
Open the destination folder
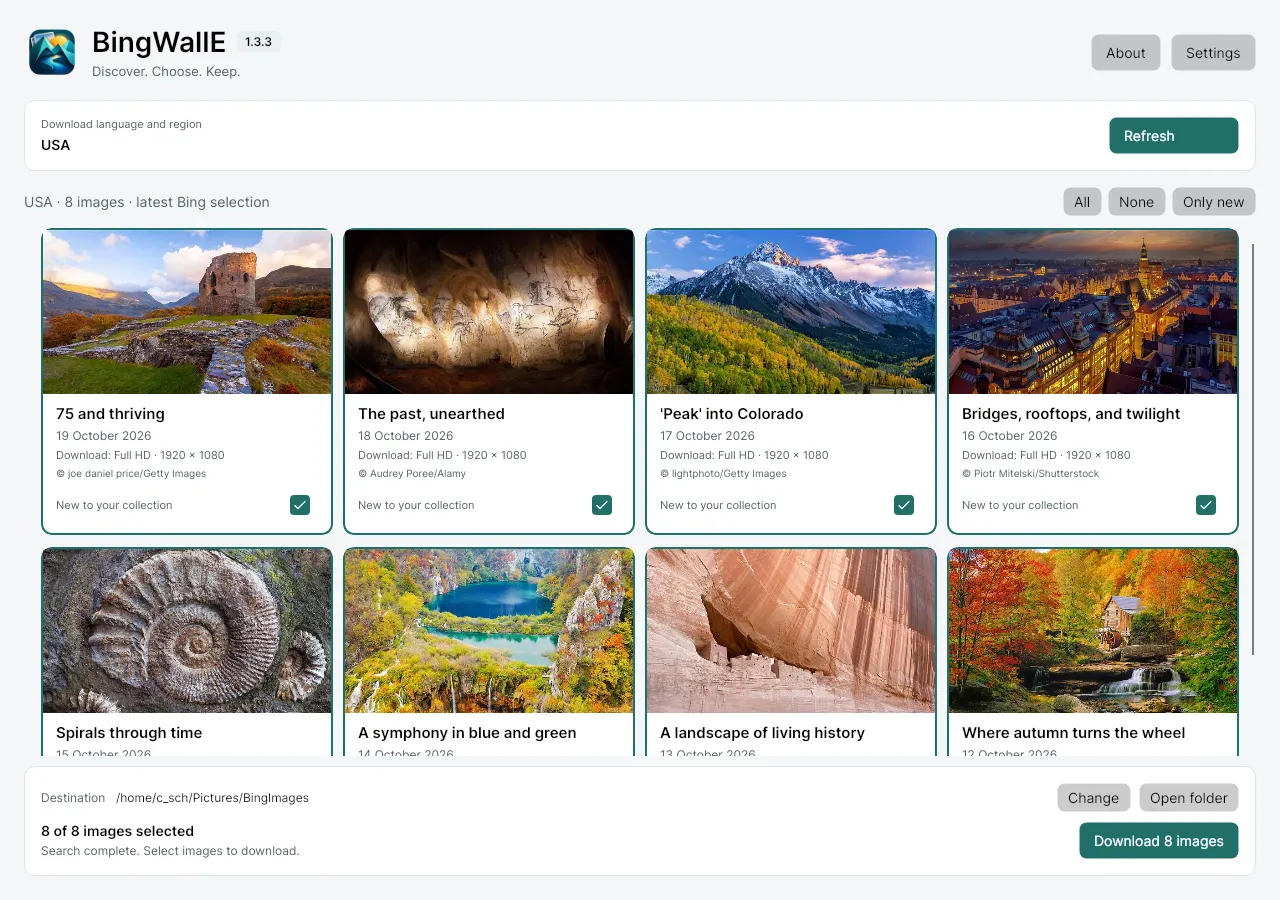1189,798
